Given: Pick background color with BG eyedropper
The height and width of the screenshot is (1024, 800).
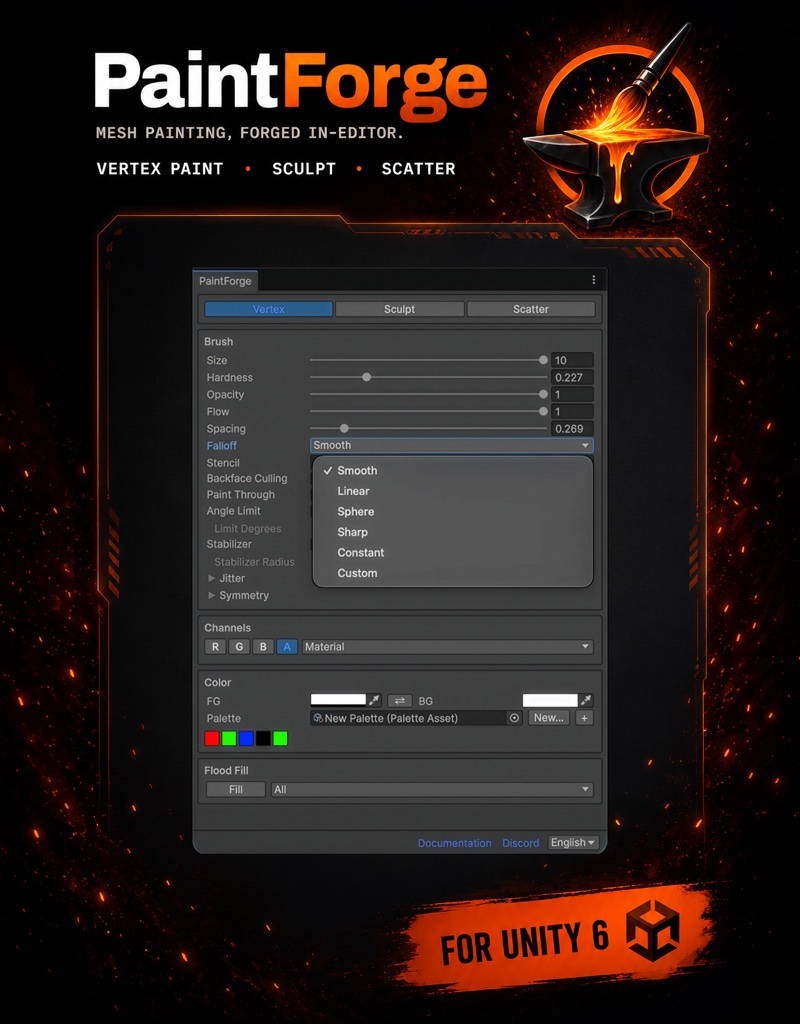Looking at the screenshot, I should [x=586, y=700].
